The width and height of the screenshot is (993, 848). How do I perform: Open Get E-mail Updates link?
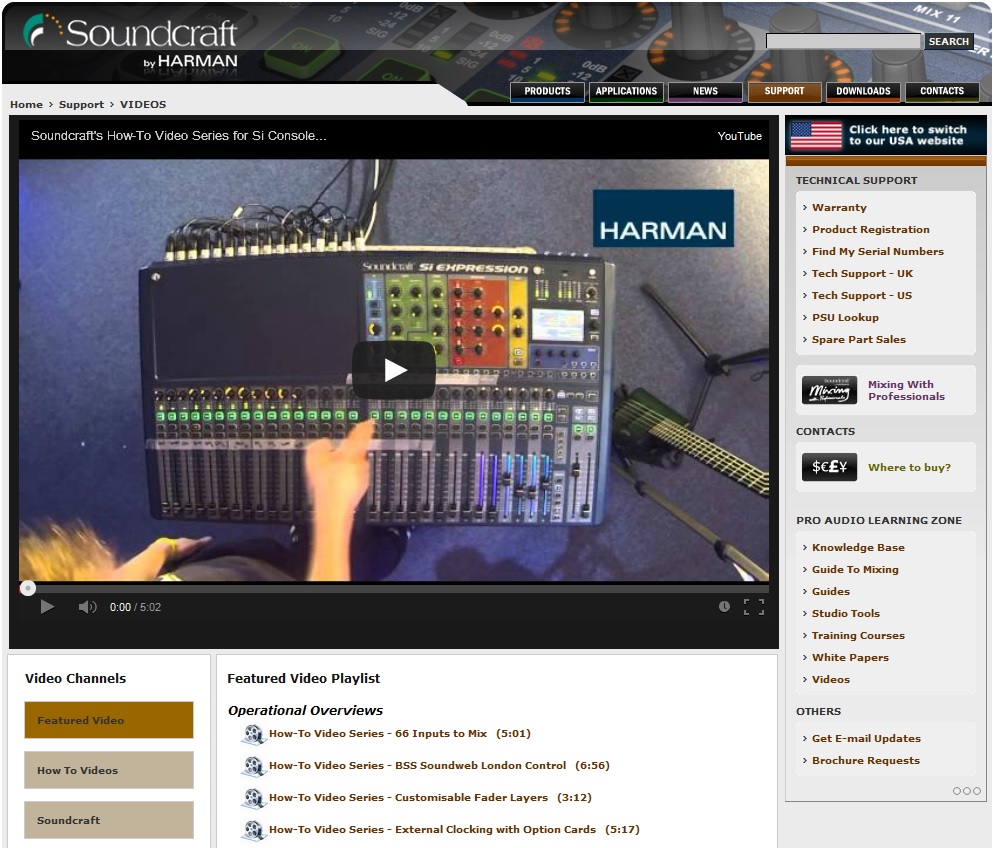[866, 738]
